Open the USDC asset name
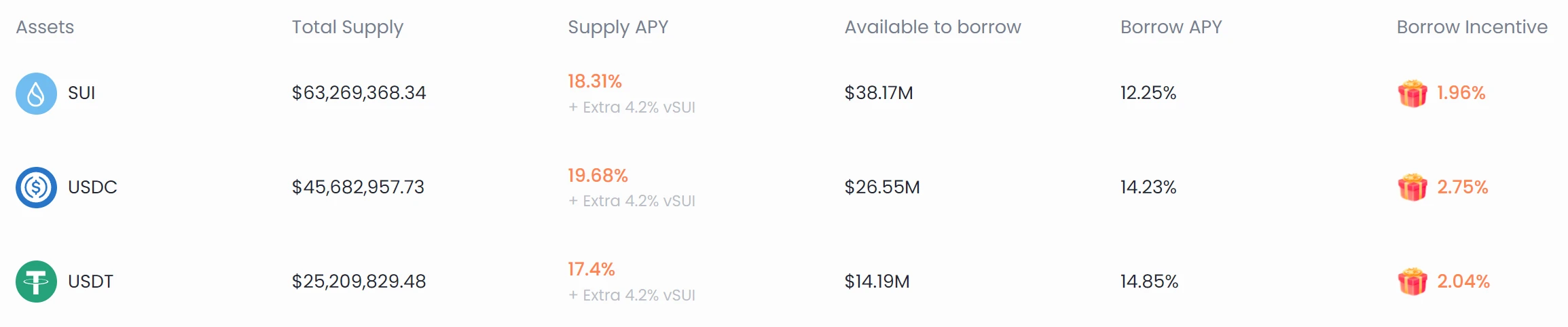The height and width of the screenshot is (327, 1568). [92, 187]
